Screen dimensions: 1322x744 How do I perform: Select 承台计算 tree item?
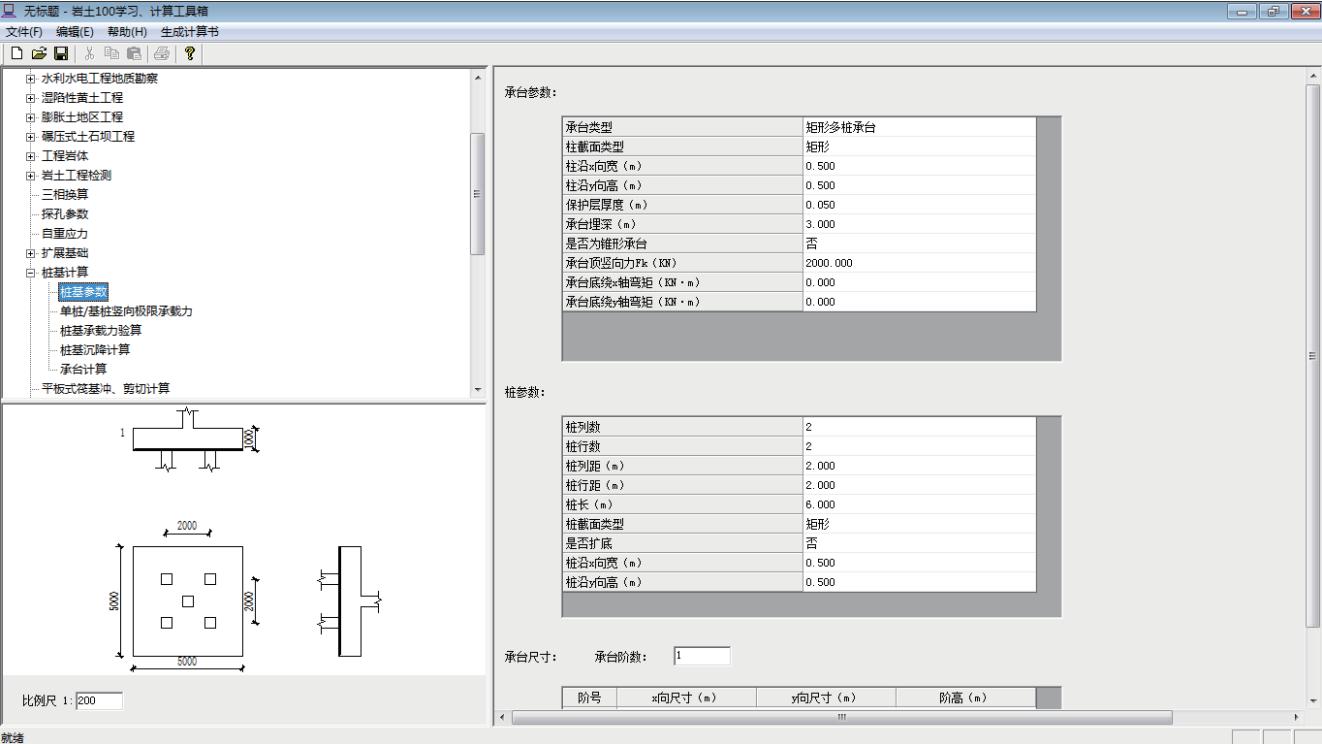click(84, 369)
